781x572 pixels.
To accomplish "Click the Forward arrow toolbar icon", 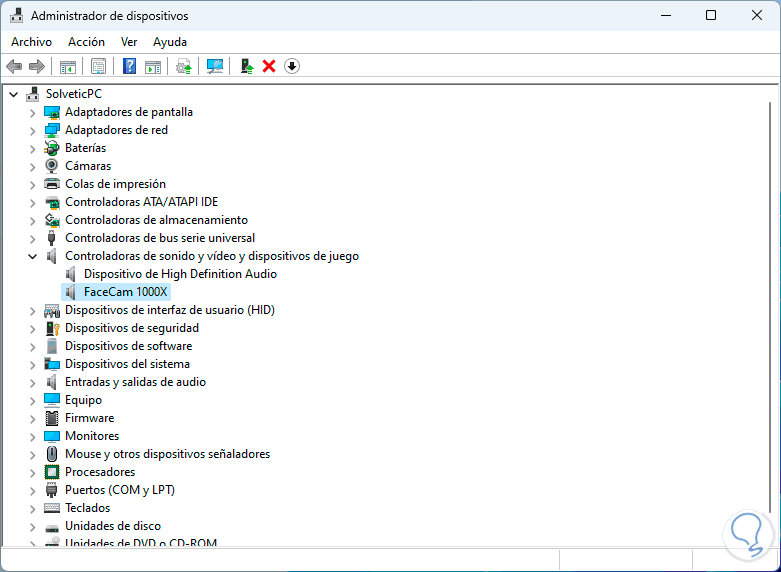I will [37, 66].
